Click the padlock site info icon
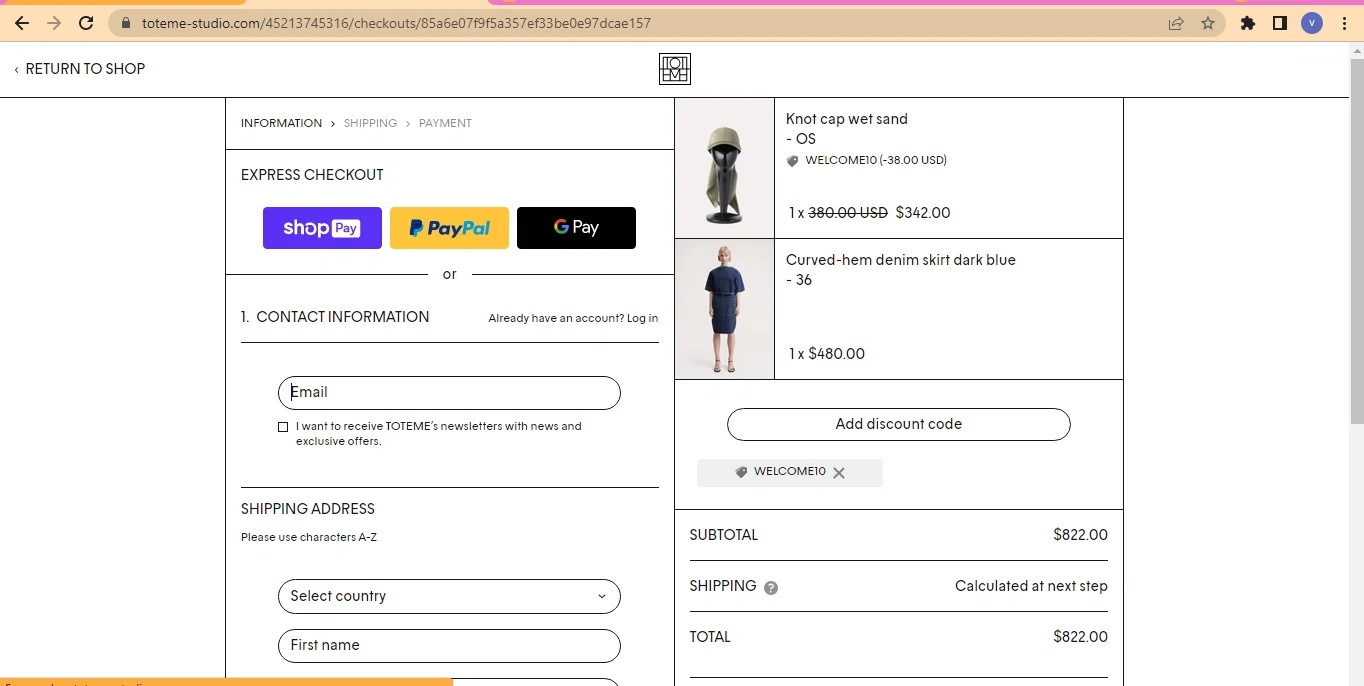The height and width of the screenshot is (686, 1364). (x=125, y=23)
